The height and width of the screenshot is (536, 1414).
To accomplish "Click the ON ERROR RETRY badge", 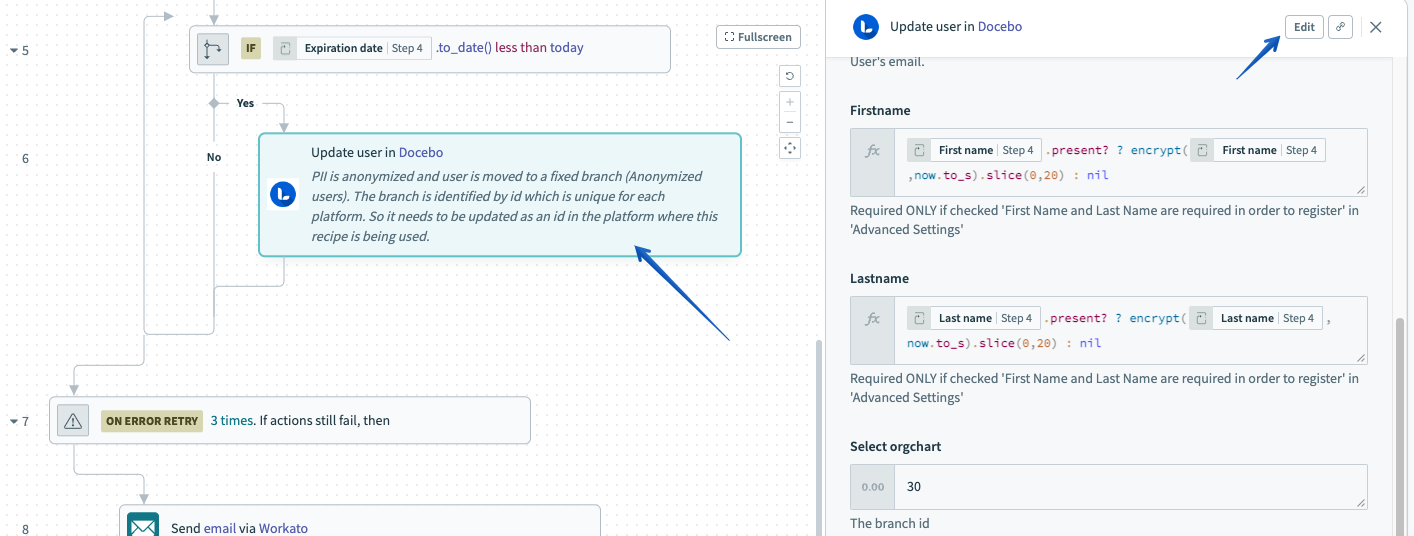I will pos(152,421).
